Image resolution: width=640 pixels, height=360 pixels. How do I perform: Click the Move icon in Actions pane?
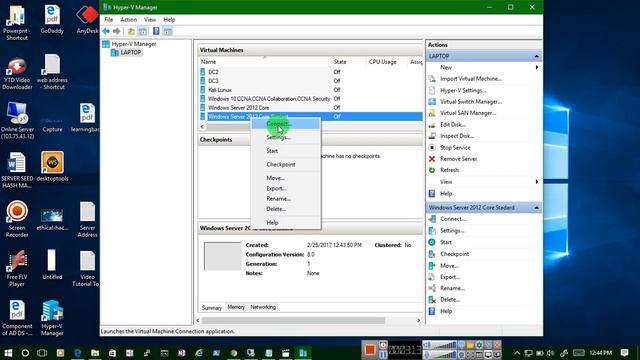(x=432, y=266)
